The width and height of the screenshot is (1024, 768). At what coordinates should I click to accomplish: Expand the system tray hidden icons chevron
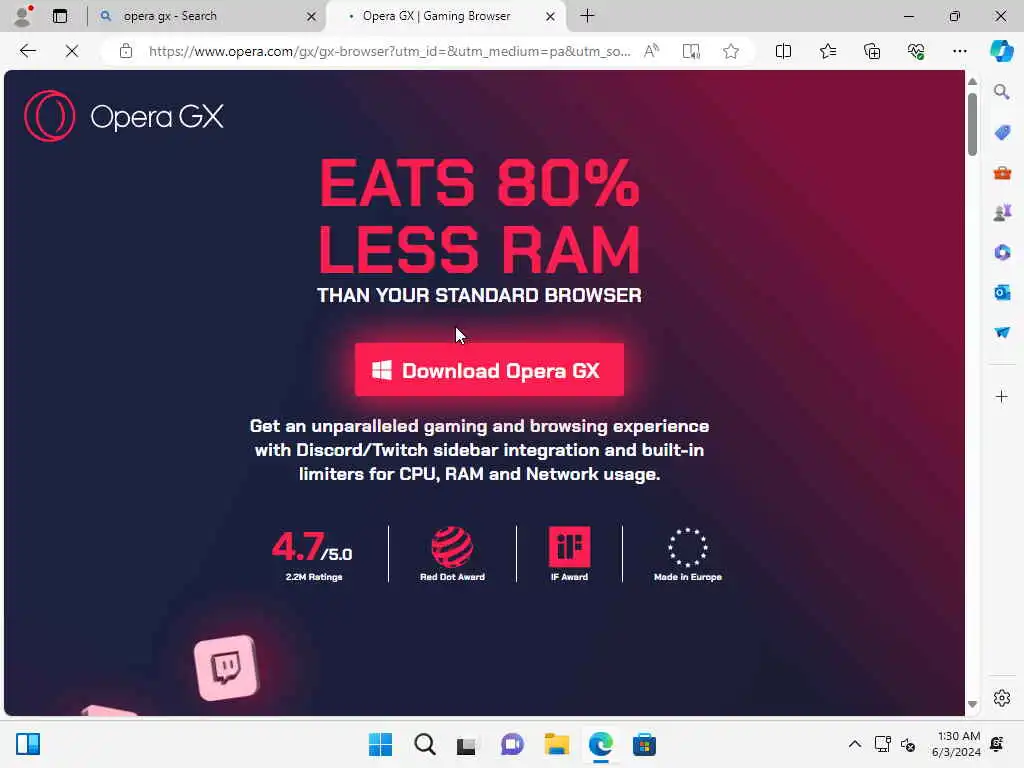pyautogui.click(x=854, y=744)
